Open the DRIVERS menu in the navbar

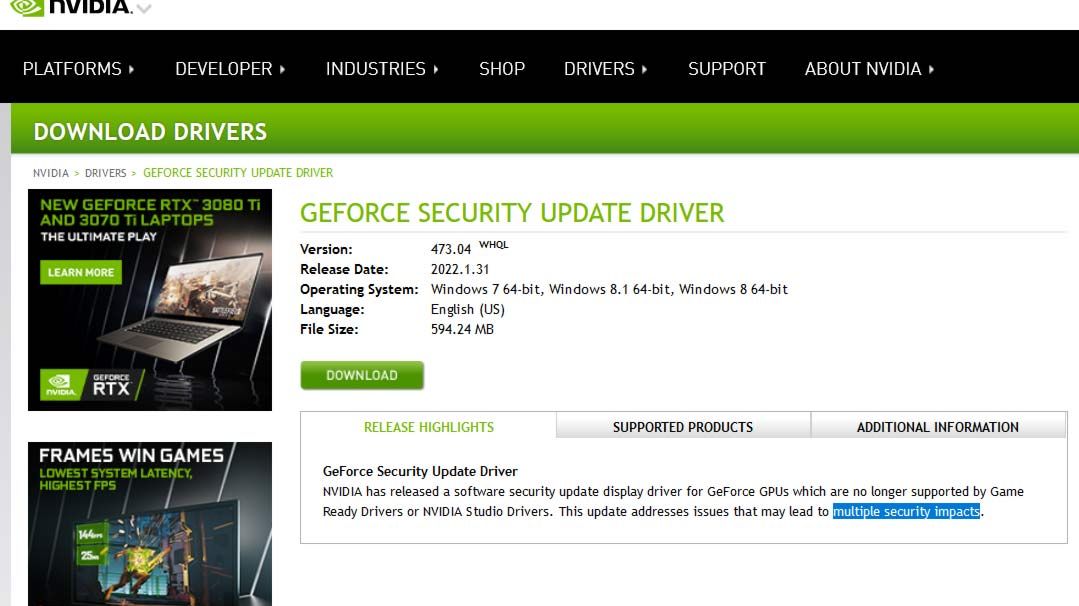click(605, 69)
